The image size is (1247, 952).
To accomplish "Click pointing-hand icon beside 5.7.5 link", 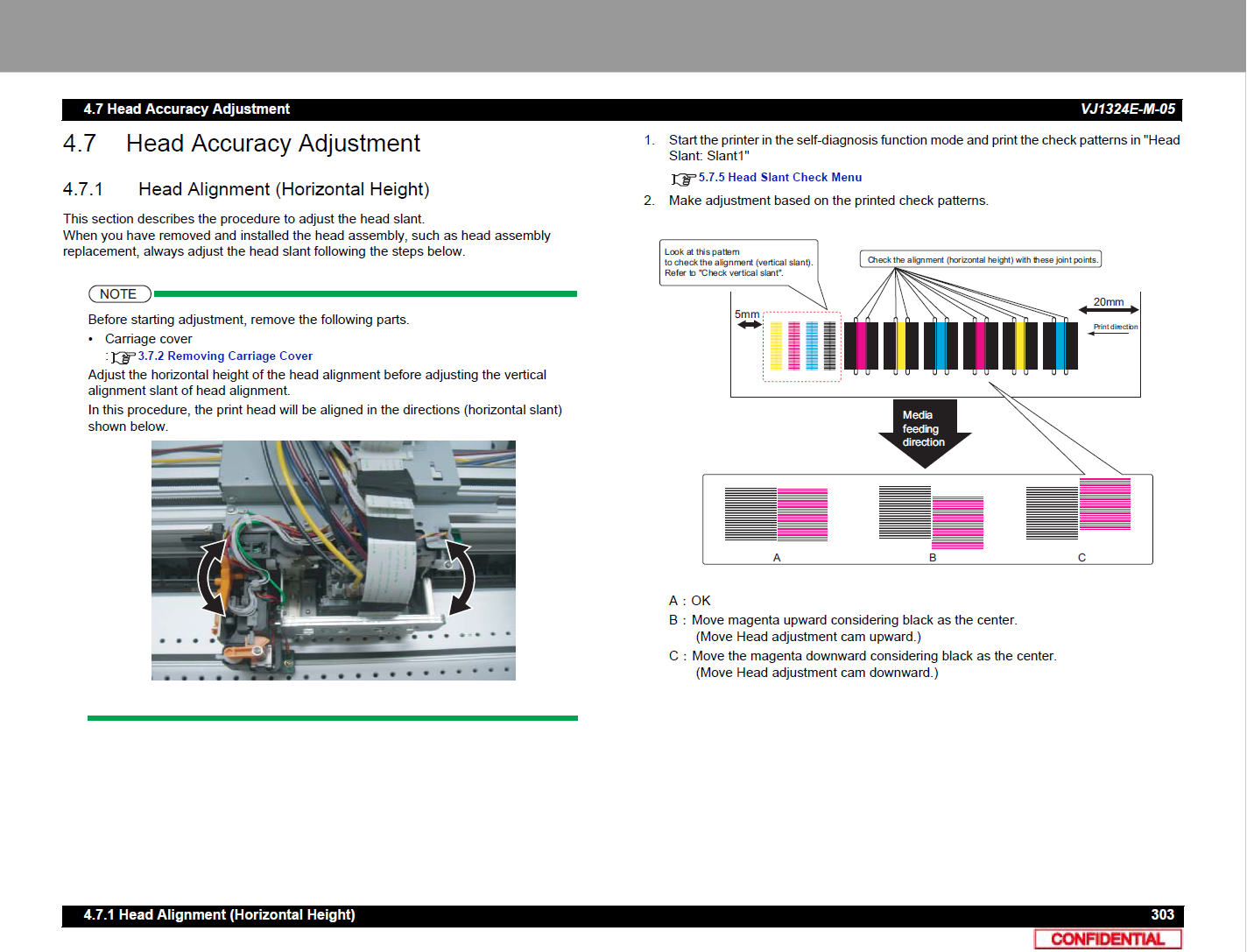I will pyautogui.click(x=684, y=179).
